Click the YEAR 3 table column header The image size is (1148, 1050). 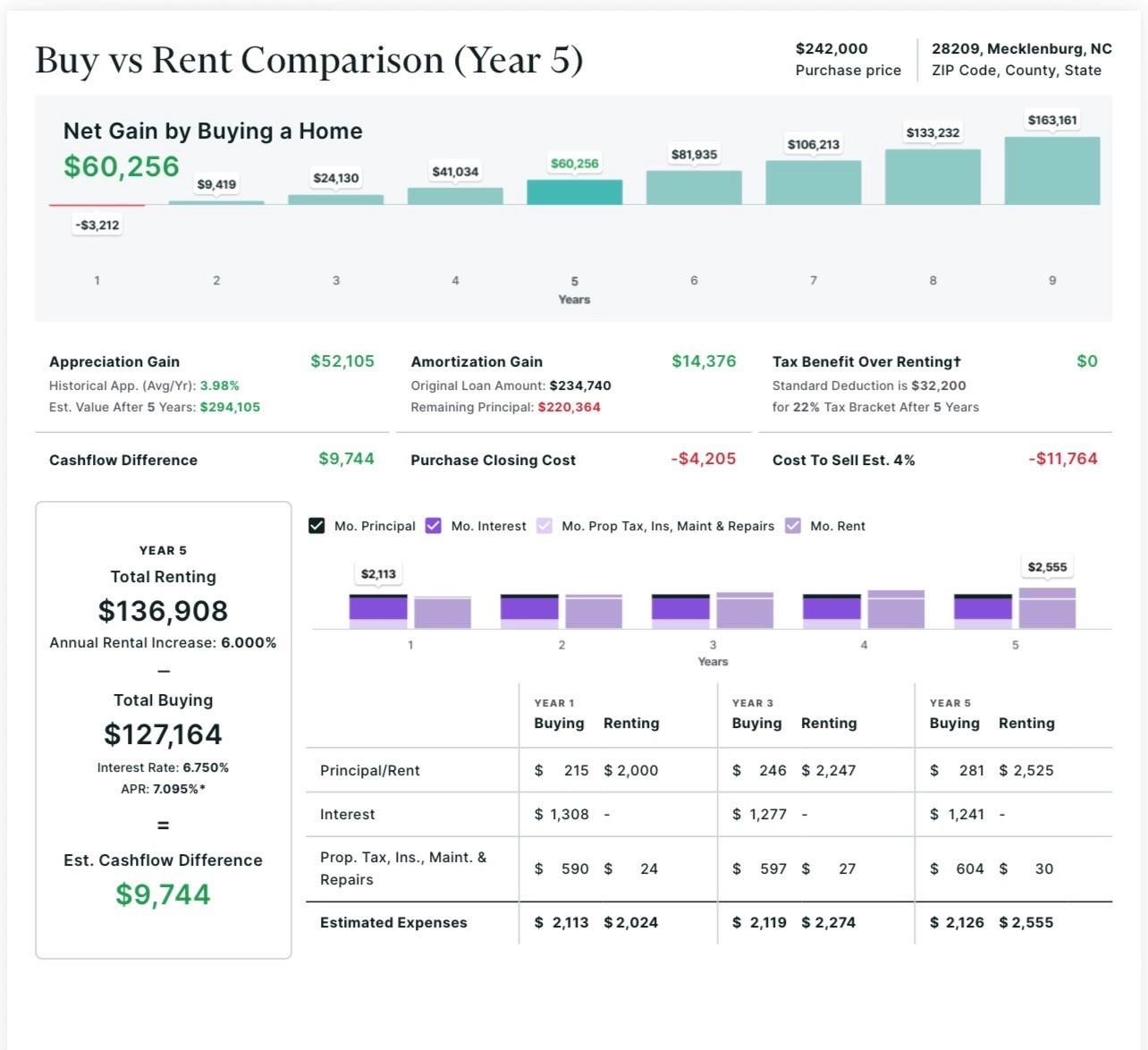tap(753, 703)
